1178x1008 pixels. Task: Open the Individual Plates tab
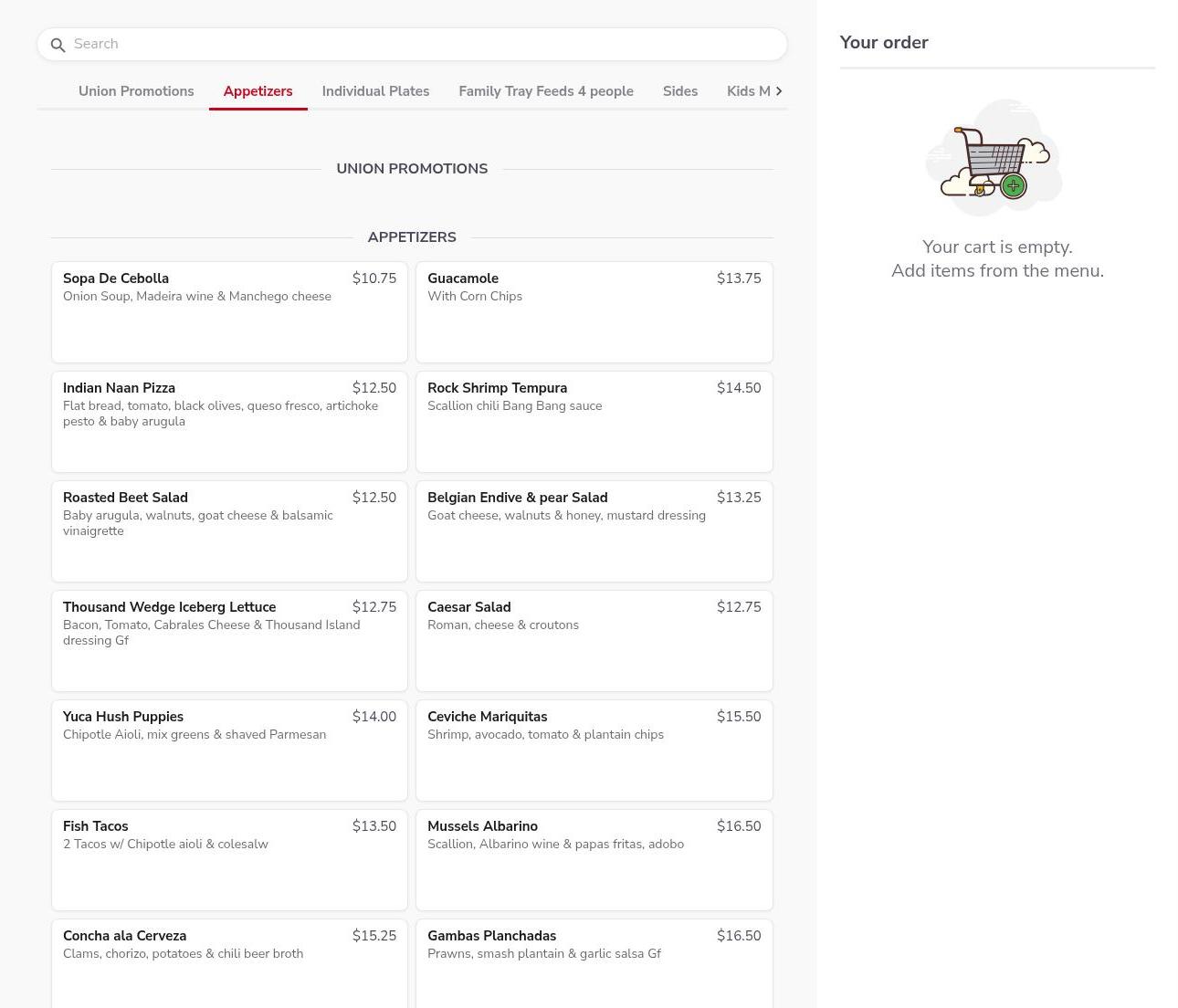click(375, 91)
